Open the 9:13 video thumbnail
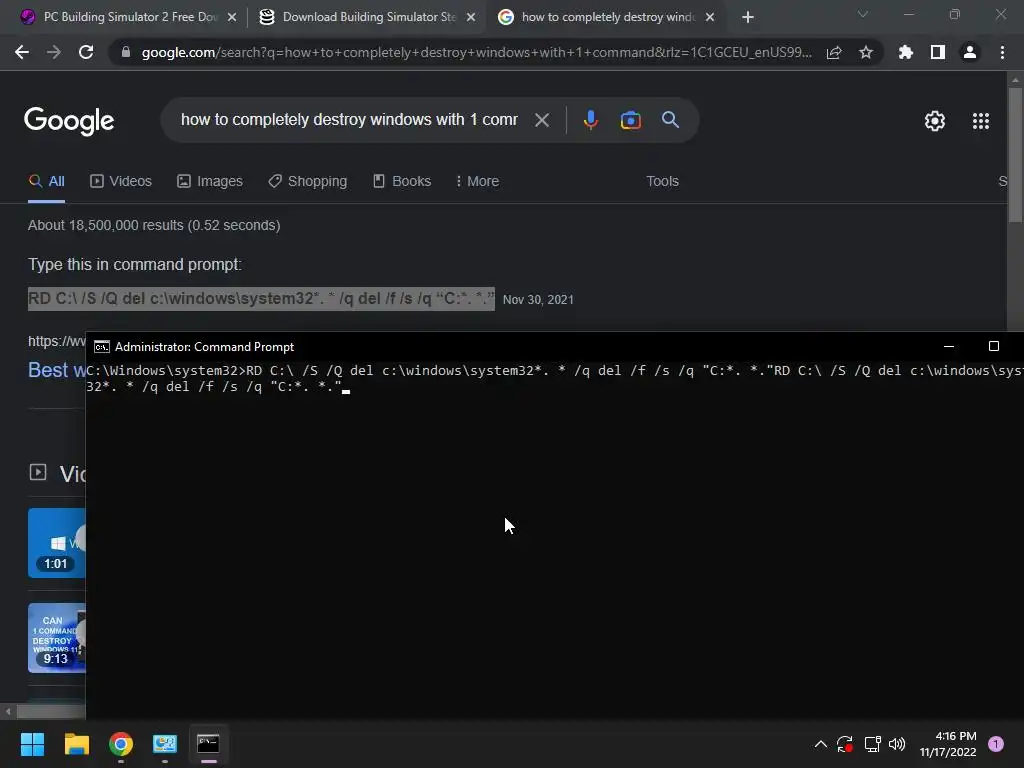The height and width of the screenshot is (768, 1024). tap(57, 637)
